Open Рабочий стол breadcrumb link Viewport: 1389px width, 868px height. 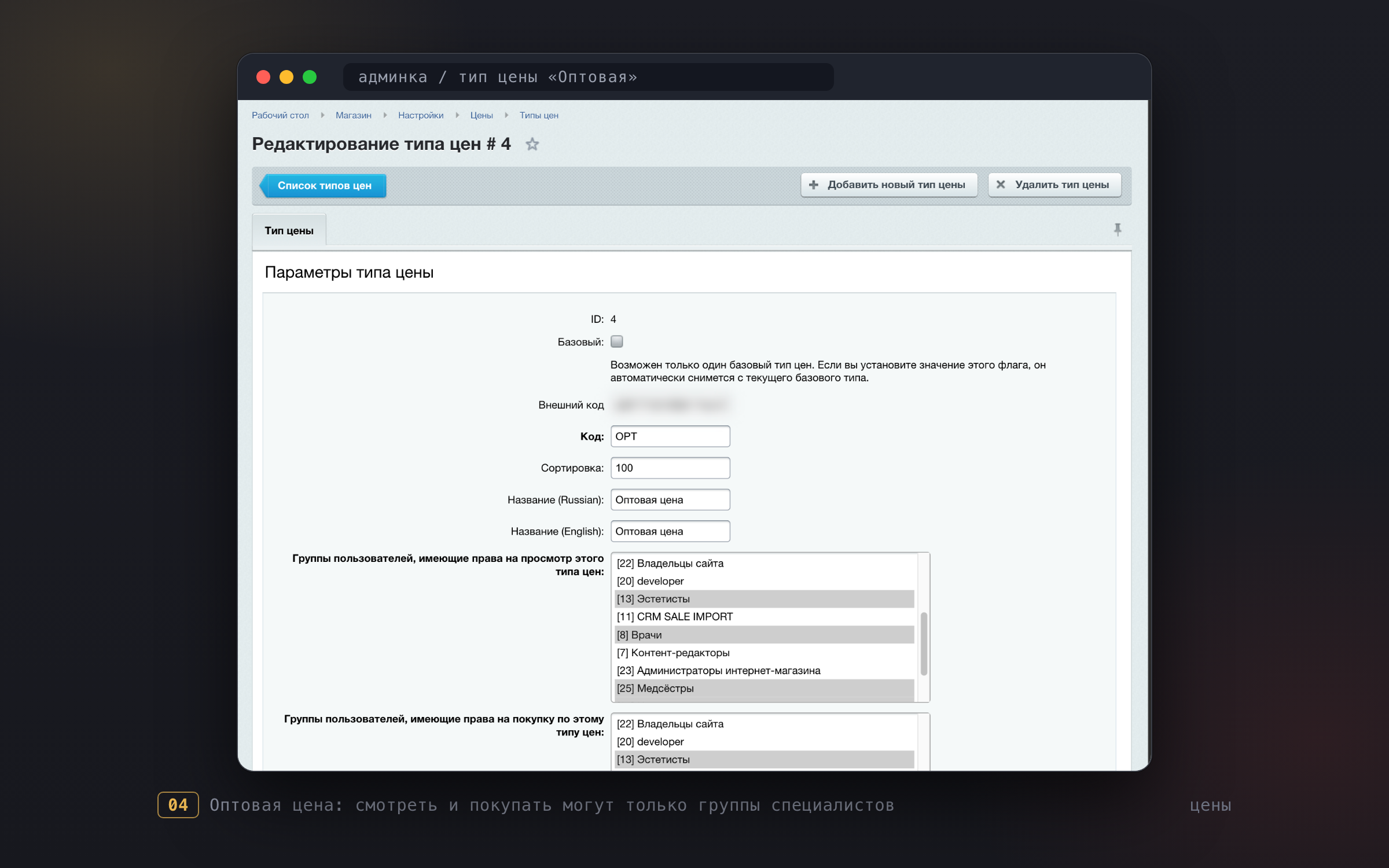click(280, 115)
